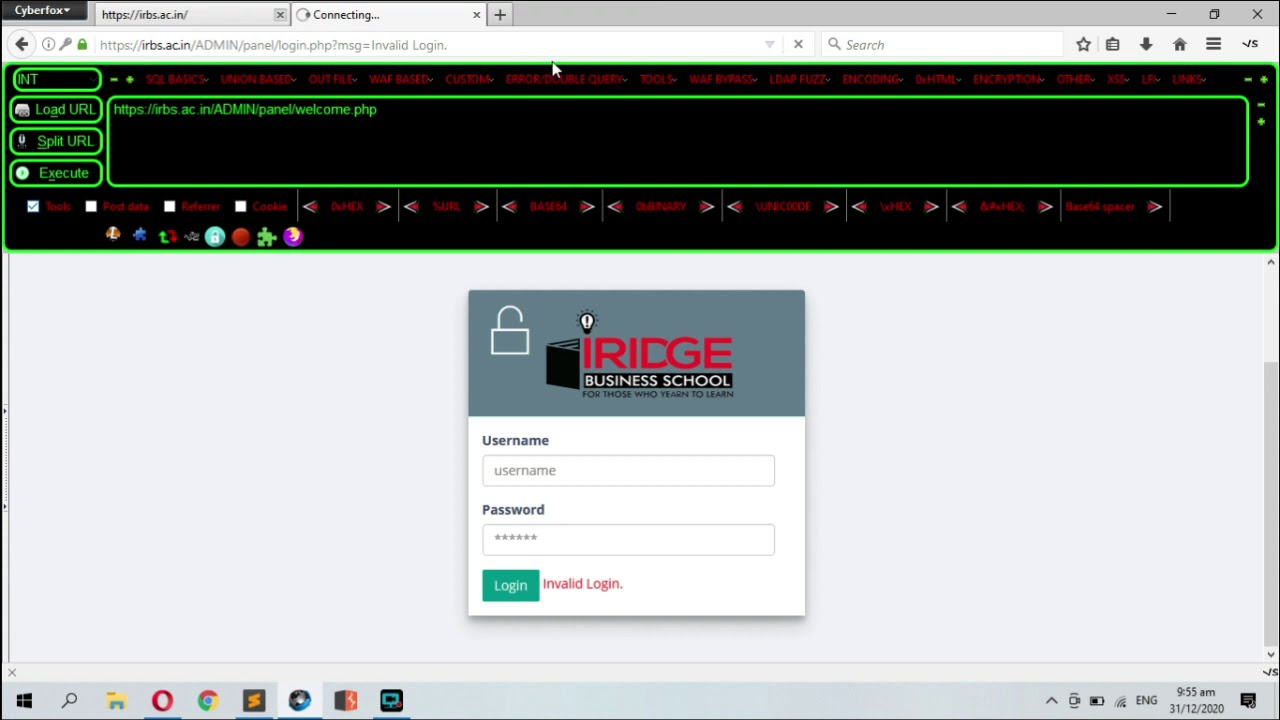Open the bookmarks list icon
Screen dimensions: 1280x720
(1112, 44)
